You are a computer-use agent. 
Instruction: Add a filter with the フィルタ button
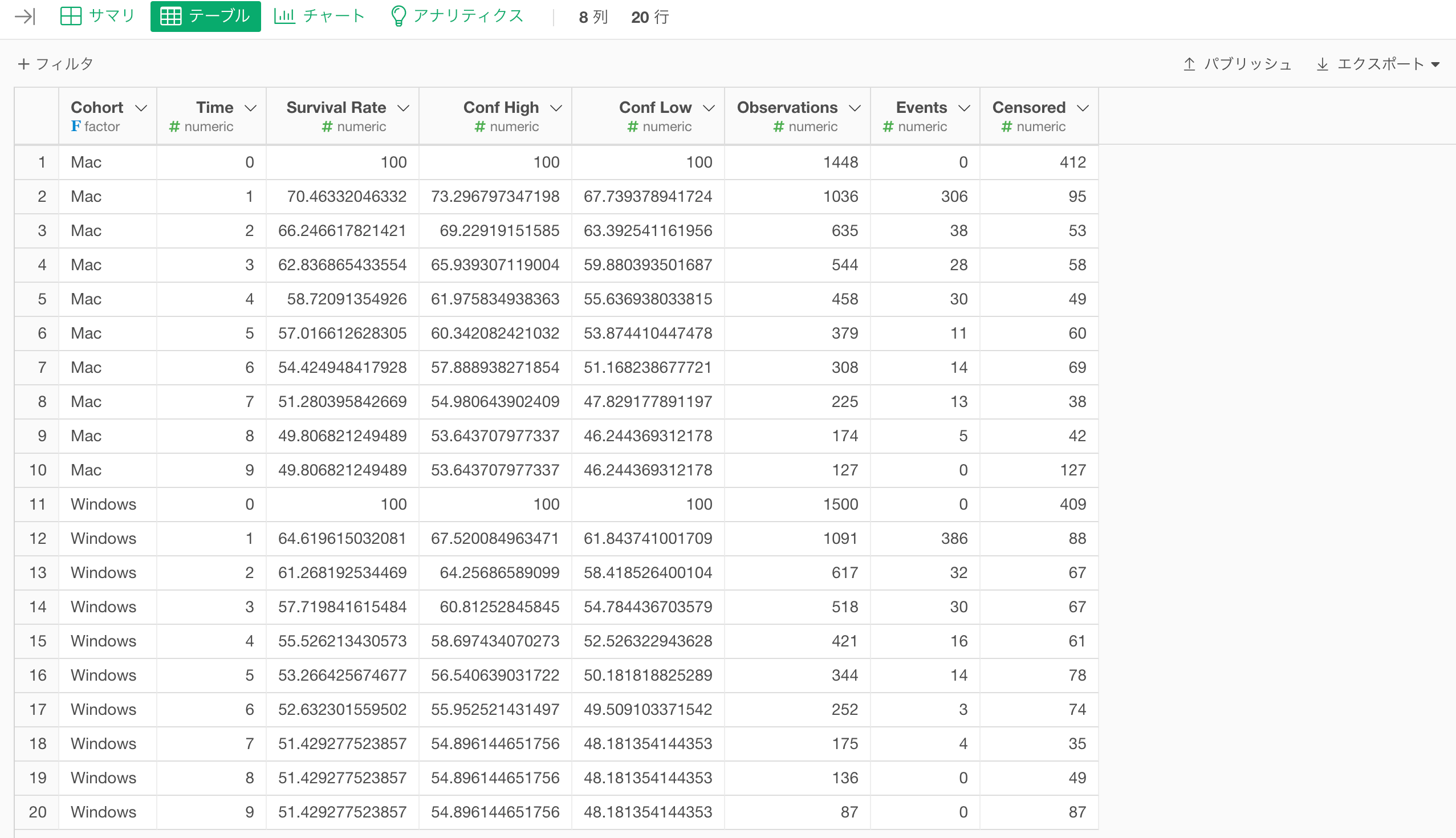click(55, 64)
